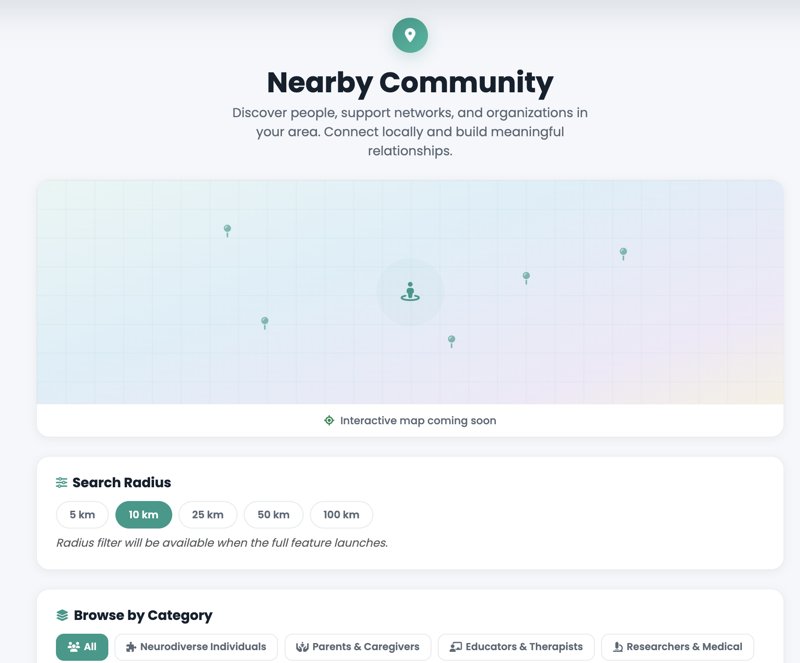The image size is (800, 663).
Task: Click the lowest pin on the map
Action: pyautogui.click(x=451, y=342)
